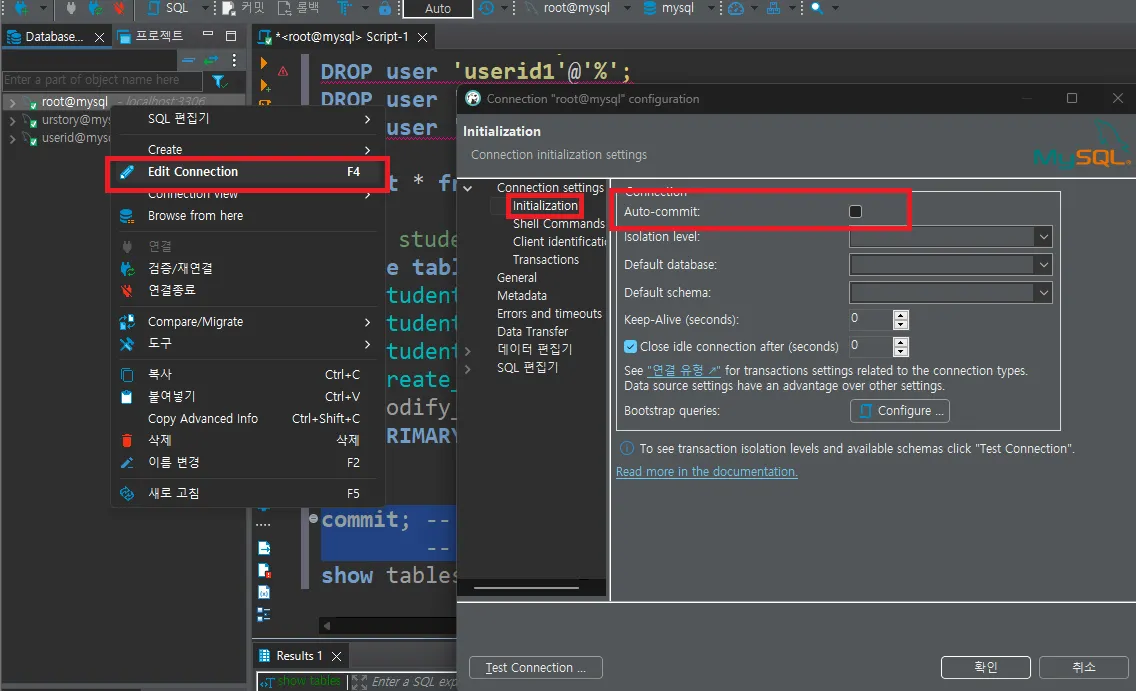The height and width of the screenshot is (691, 1136).
Task: Open the Isolation level dropdown
Action: click(x=951, y=237)
